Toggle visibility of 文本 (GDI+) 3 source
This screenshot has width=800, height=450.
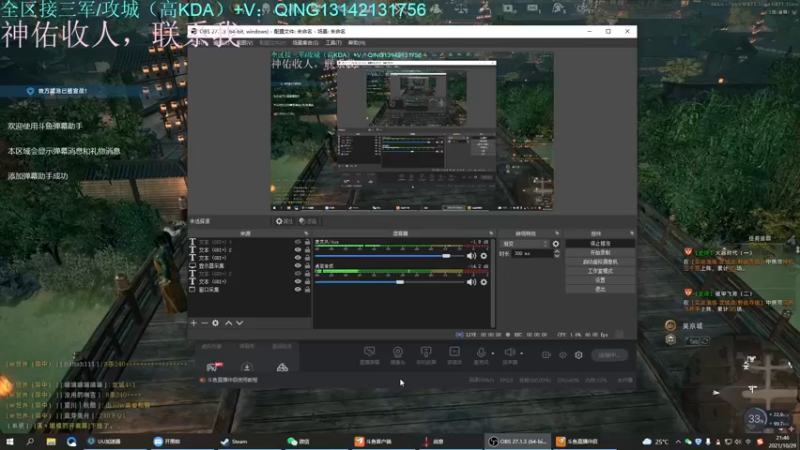(298, 242)
